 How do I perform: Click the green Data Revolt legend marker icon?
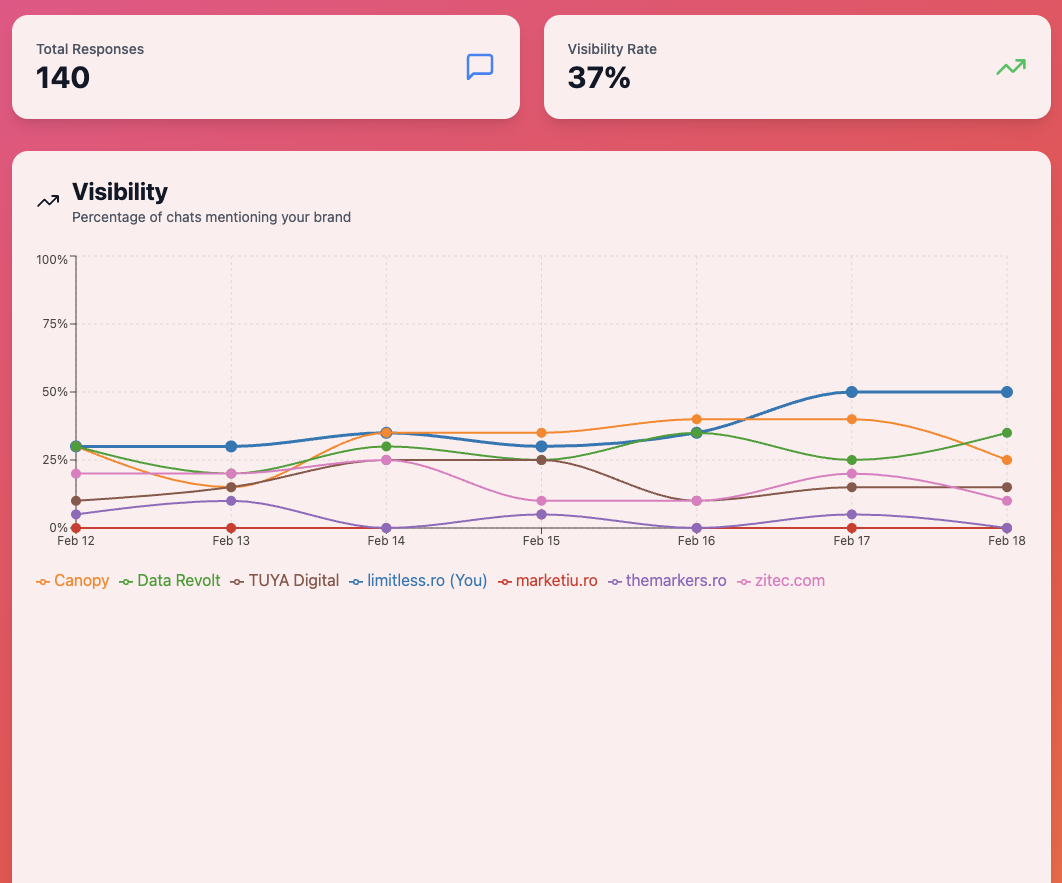125,580
